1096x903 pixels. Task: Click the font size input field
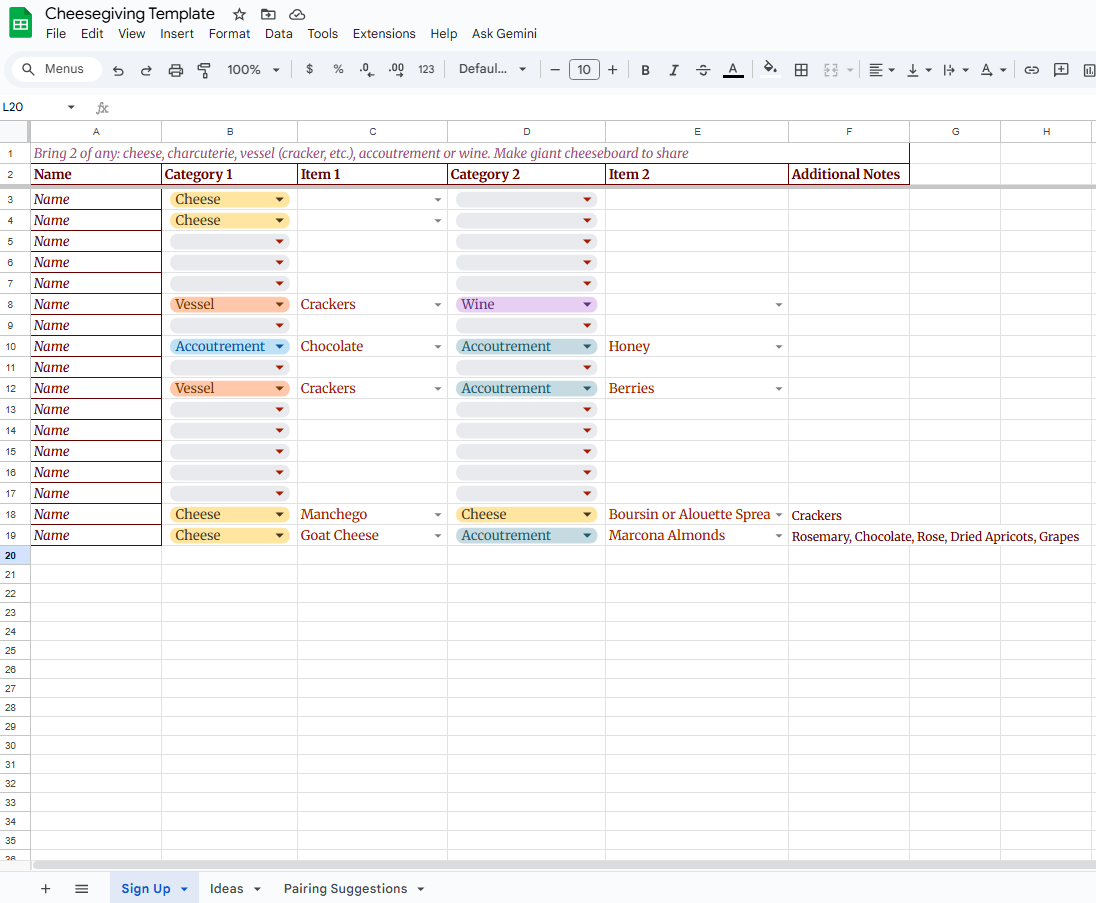pyautogui.click(x=583, y=70)
